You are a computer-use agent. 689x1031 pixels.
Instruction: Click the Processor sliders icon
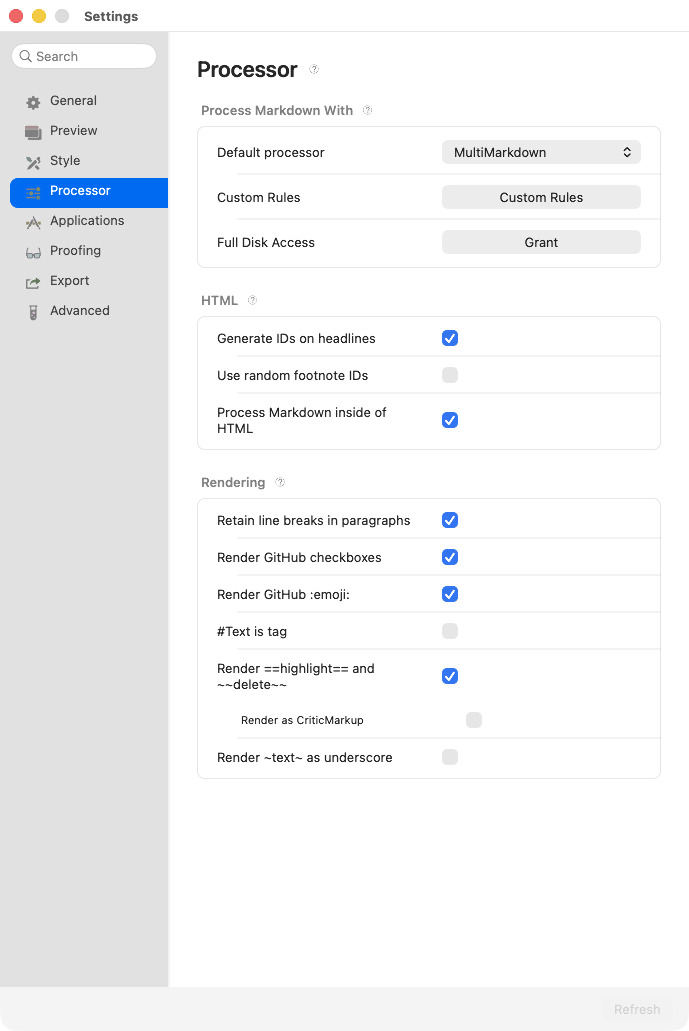click(x=33, y=192)
